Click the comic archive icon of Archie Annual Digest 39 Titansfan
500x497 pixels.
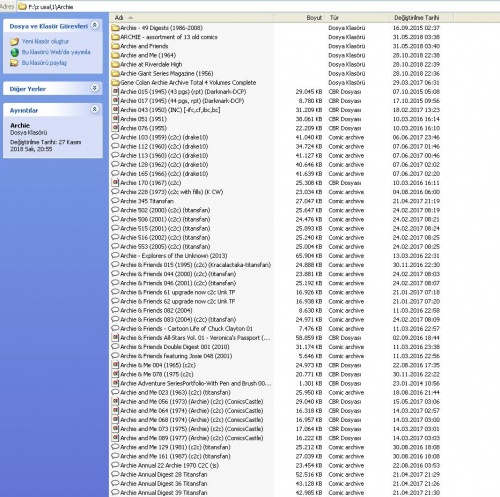click(115, 492)
